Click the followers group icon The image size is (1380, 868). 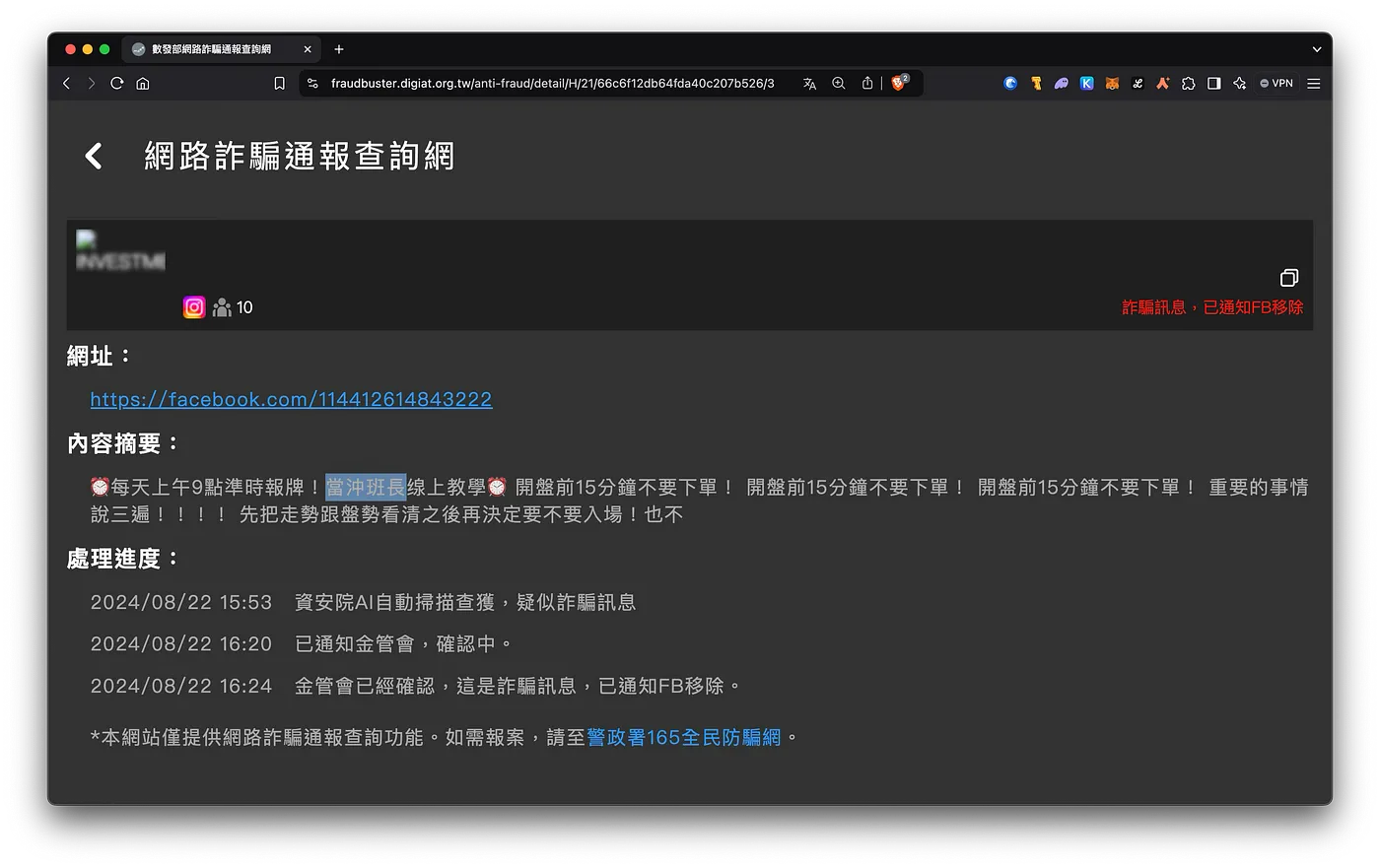222,307
